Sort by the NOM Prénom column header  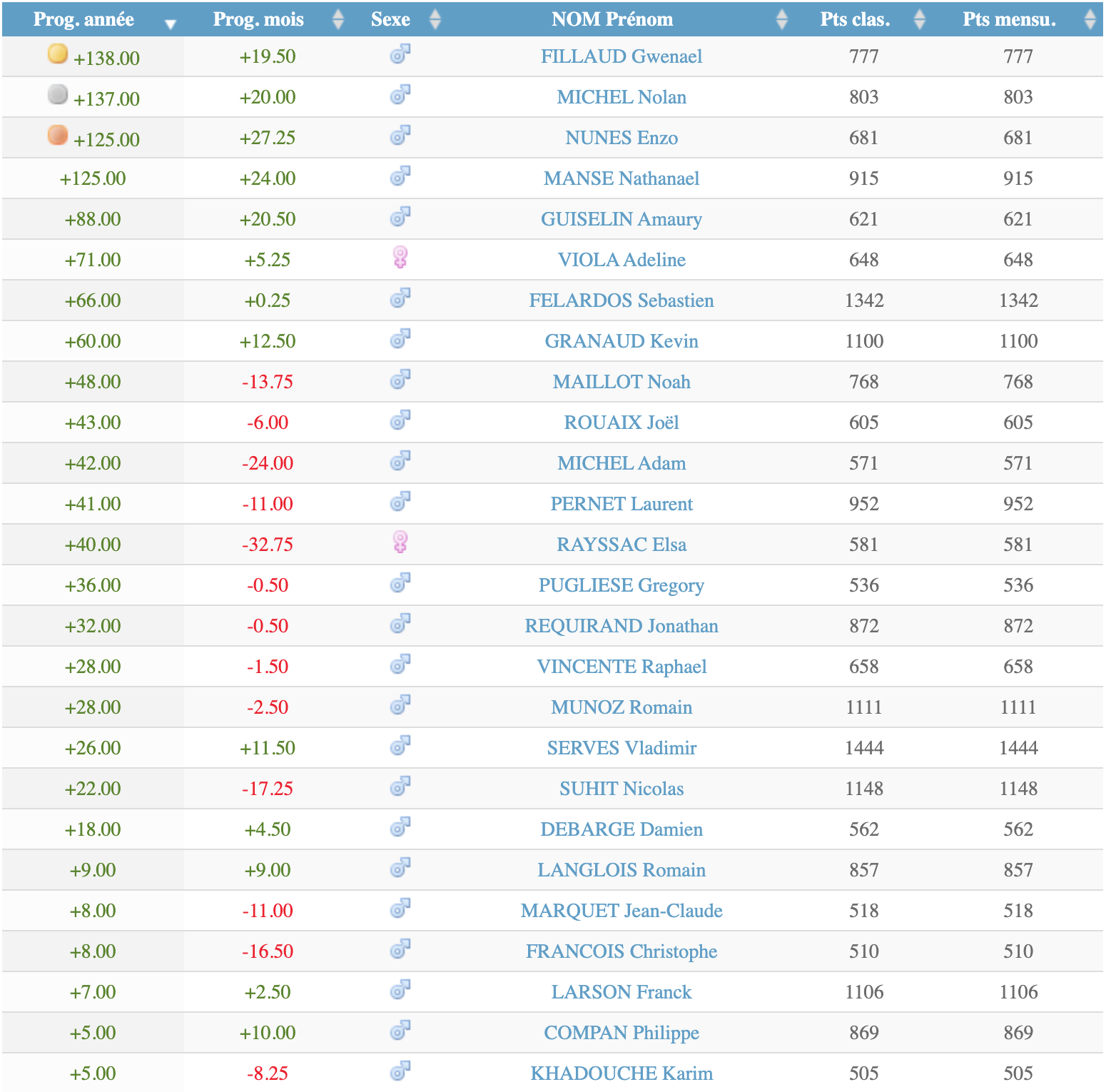click(x=612, y=20)
